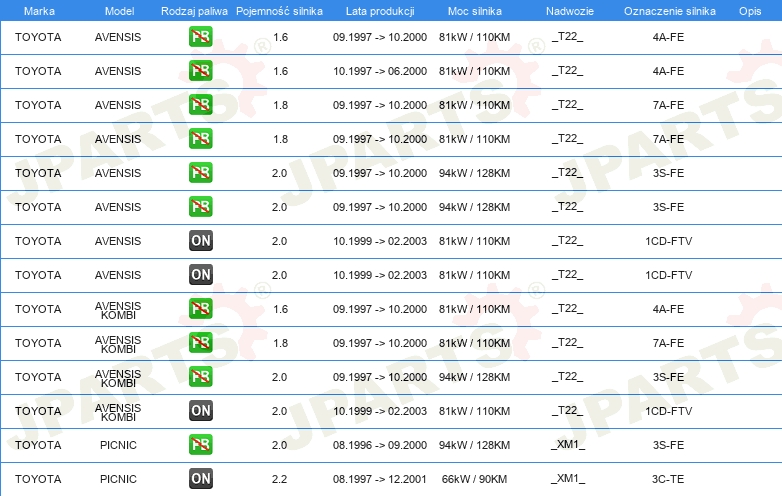The height and width of the screenshot is (496, 782).
Task: Click 1CD-FTV in the Avensis Kombi row
Action: 668,411
